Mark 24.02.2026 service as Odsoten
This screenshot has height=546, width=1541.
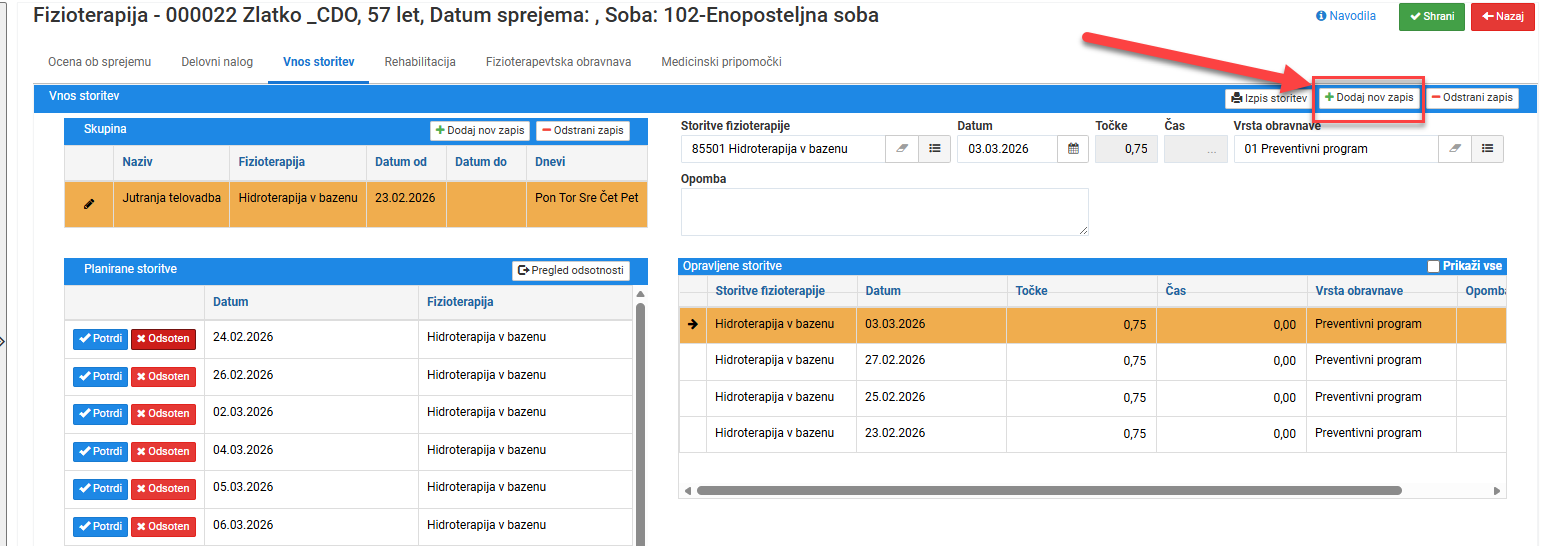tap(163, 339)
